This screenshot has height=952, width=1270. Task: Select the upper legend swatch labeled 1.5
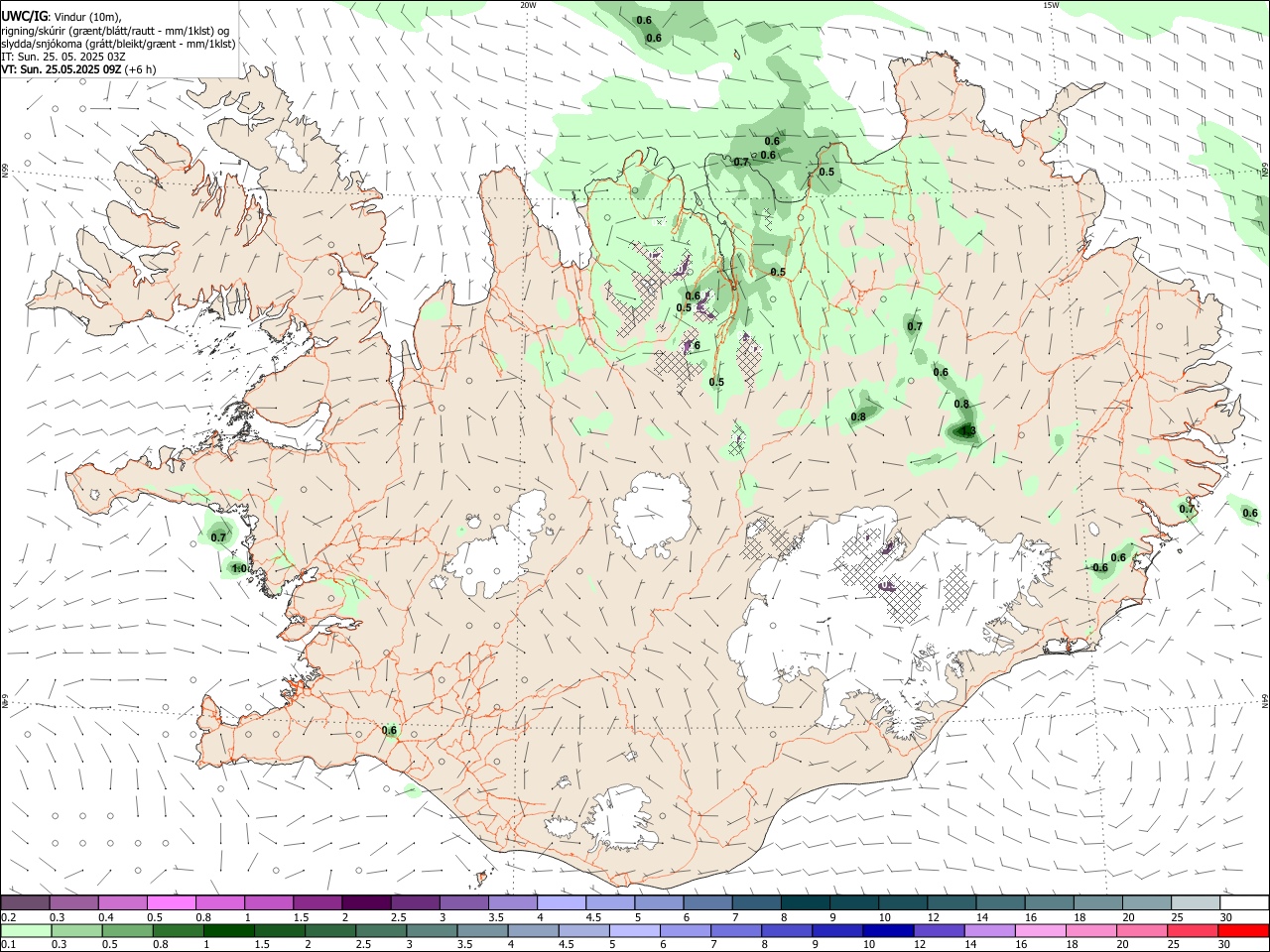point(317,902)
